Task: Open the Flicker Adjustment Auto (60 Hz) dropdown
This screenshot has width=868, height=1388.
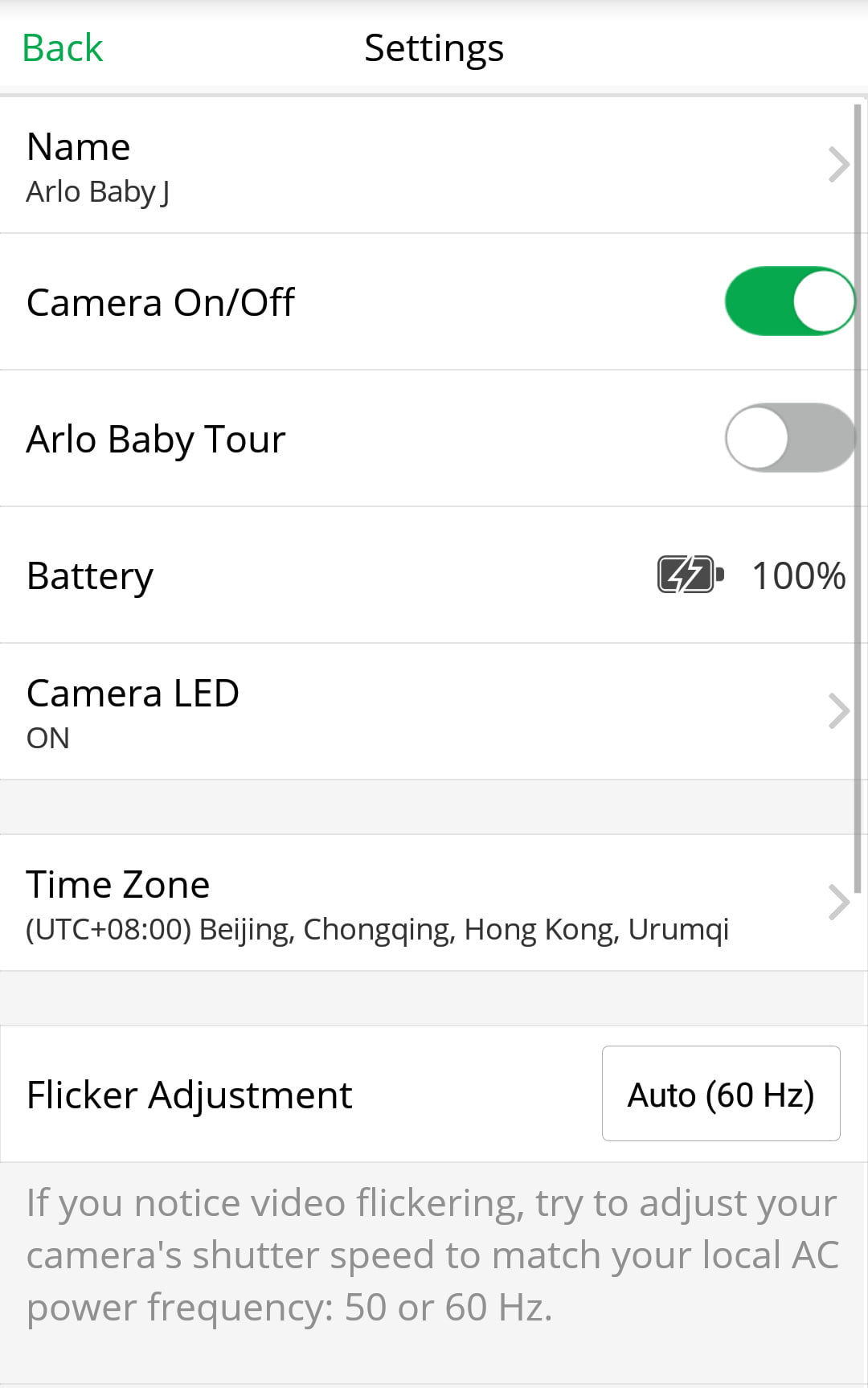Action: pyautogui.click(x=721, y=1093)
